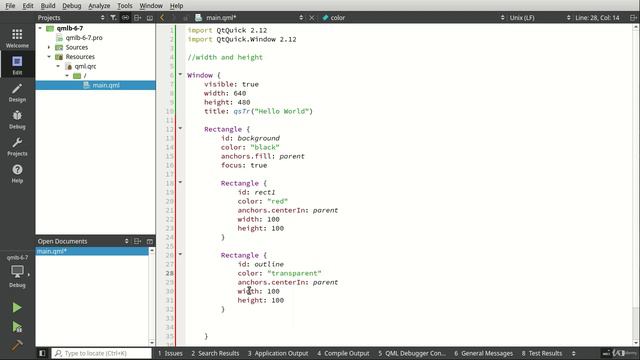Split editor via top-right split icon
This screenshot has height=360, width=640.
633,18
